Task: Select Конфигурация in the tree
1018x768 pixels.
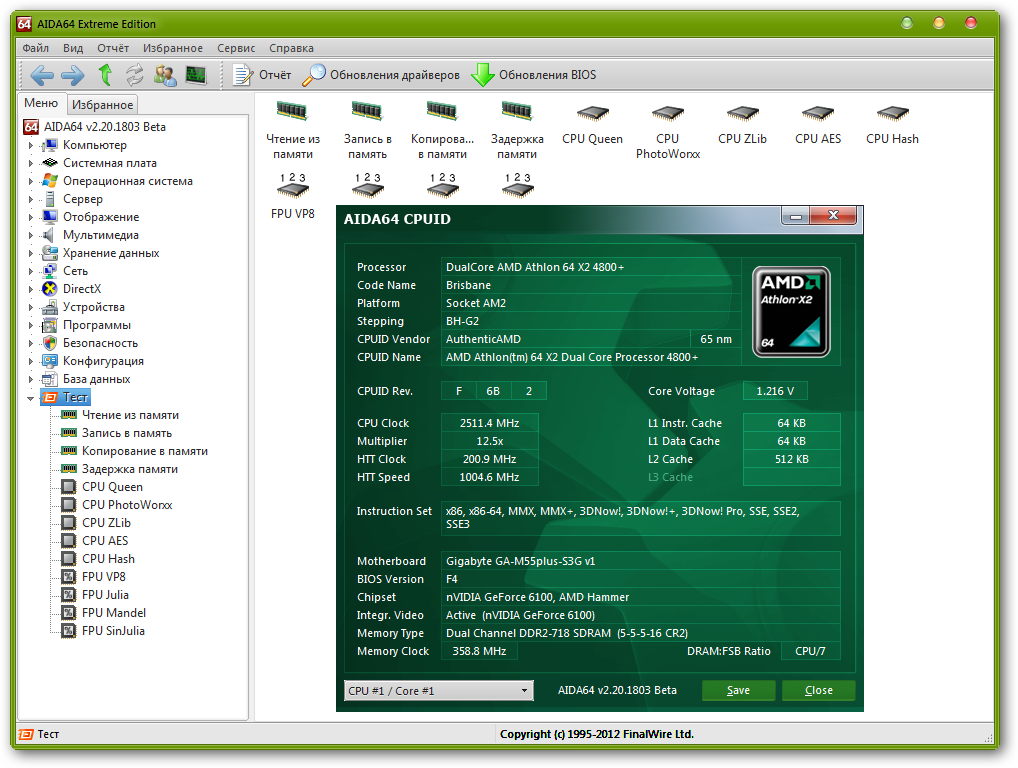Action: click(x=103, y=362)
